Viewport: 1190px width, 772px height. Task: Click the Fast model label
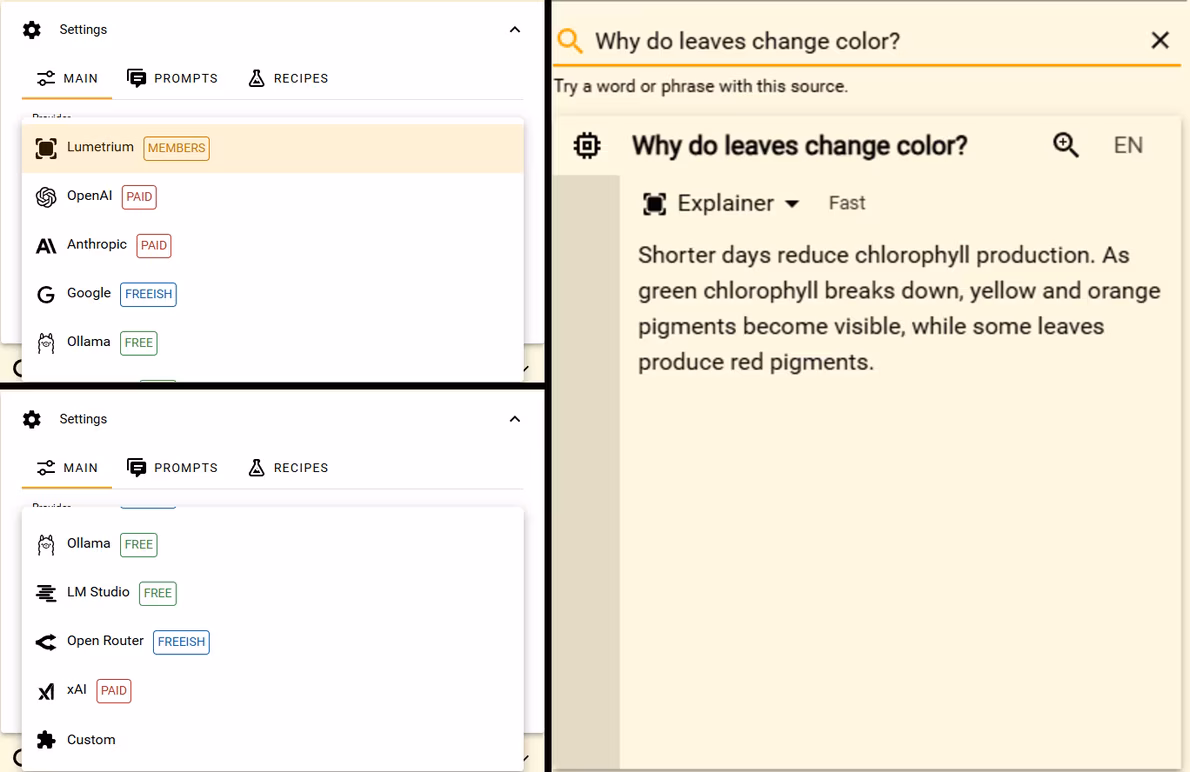click(x=847, y=203)
